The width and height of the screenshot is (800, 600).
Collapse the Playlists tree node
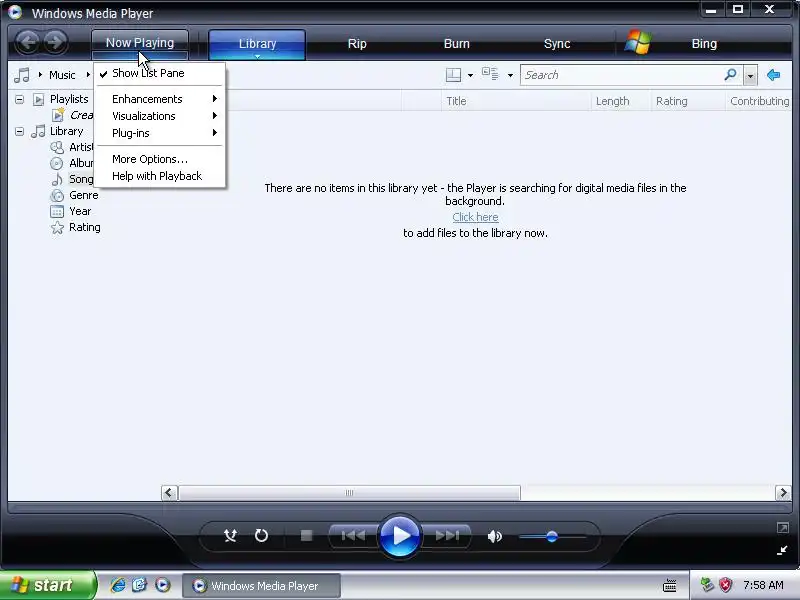click(19, 99)
